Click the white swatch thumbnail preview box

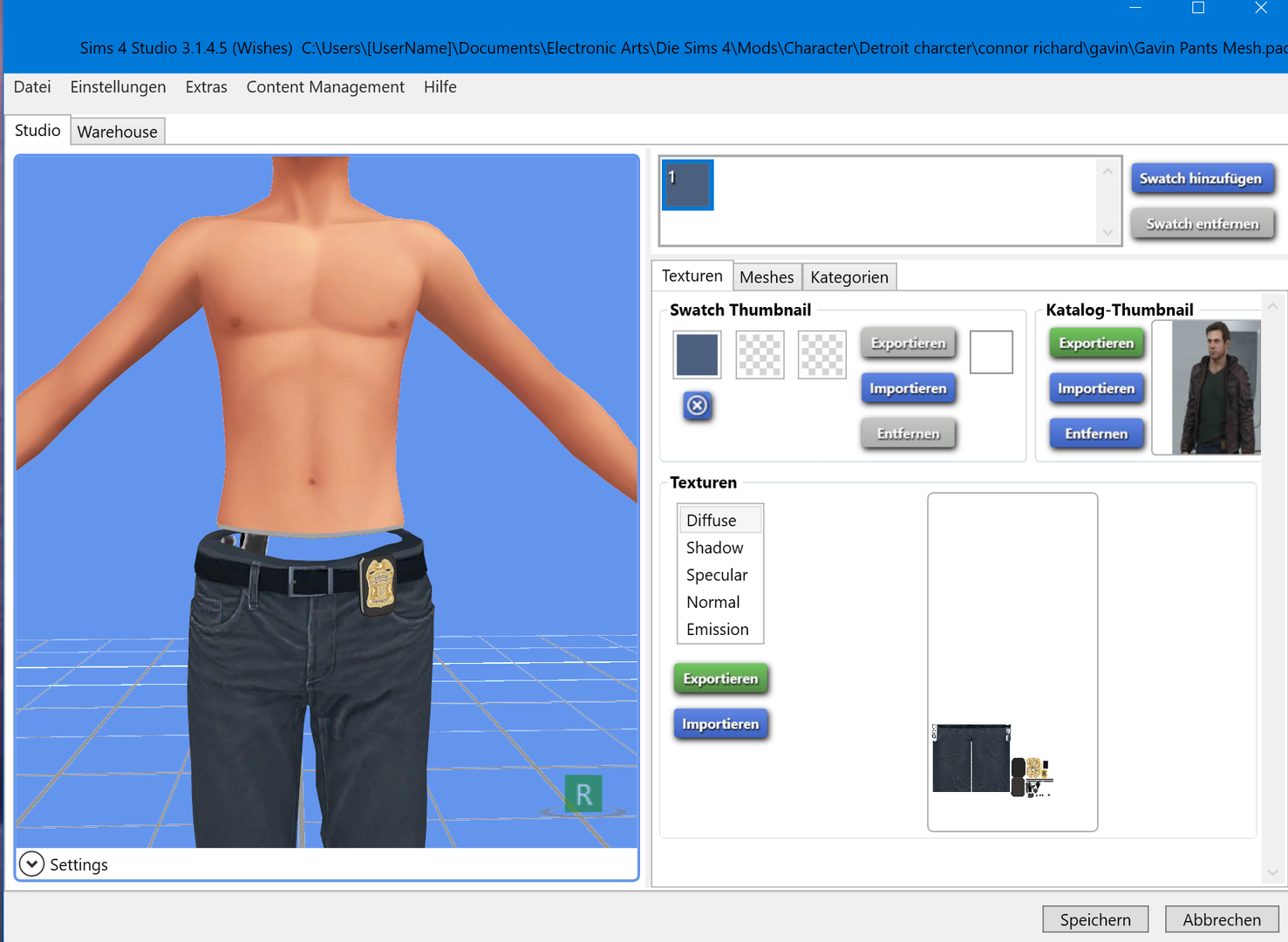[991, 352]
